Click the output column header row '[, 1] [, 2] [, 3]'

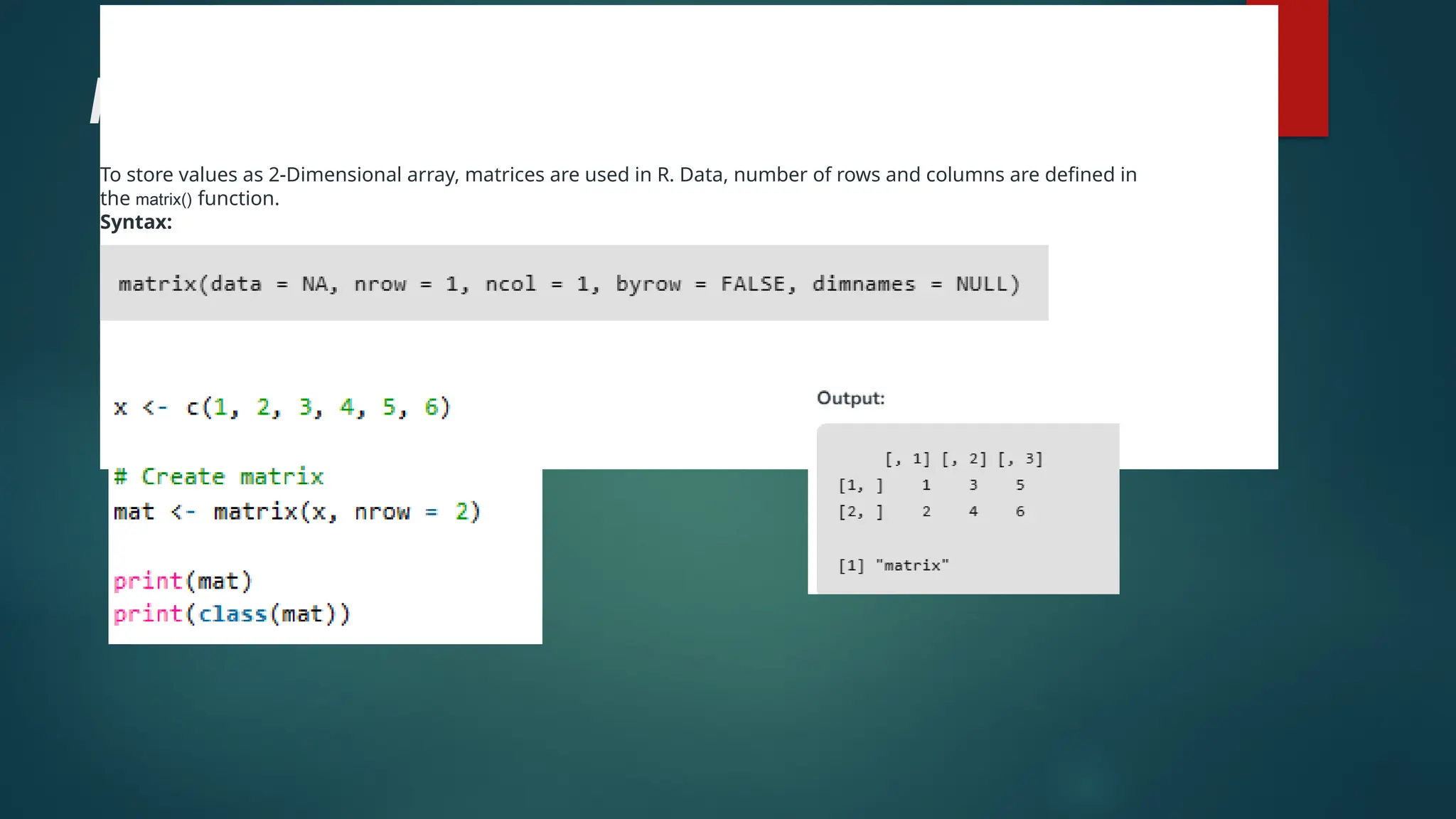pos(963,459)
